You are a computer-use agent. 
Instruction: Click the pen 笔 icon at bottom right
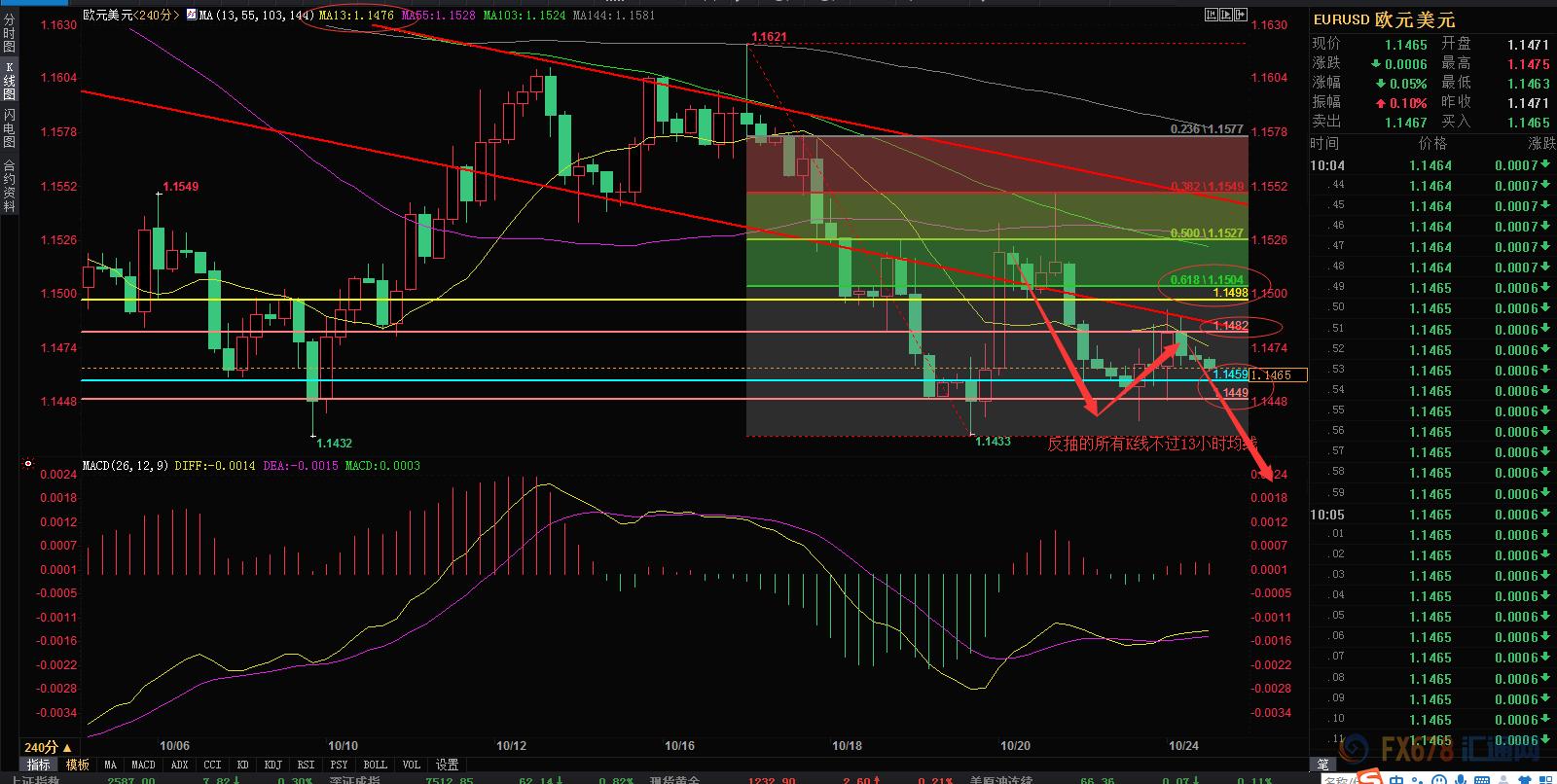pyautogui.click(x=1322, y=765)
